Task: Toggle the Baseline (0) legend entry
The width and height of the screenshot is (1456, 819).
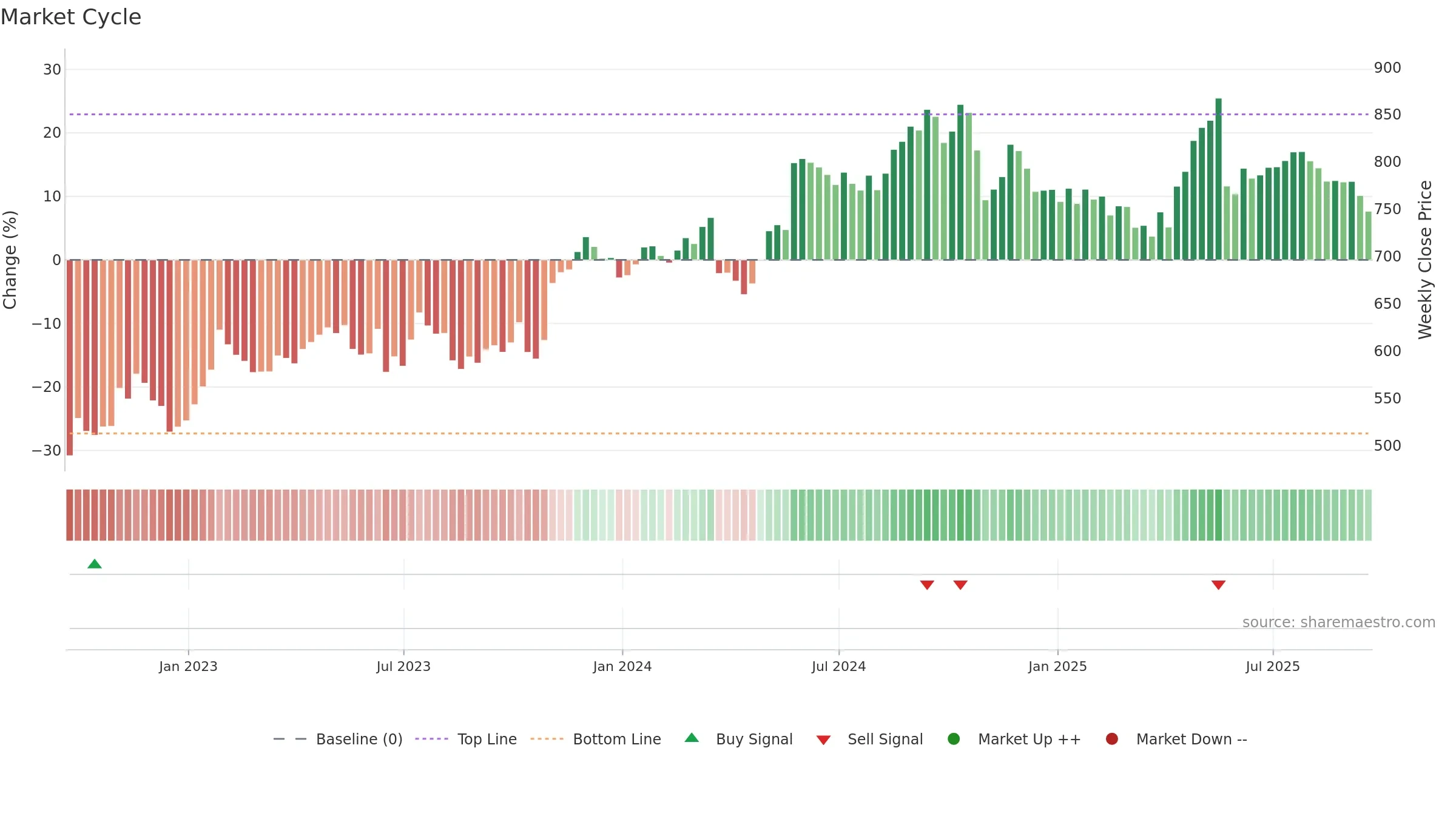Action: click(338, 739)
